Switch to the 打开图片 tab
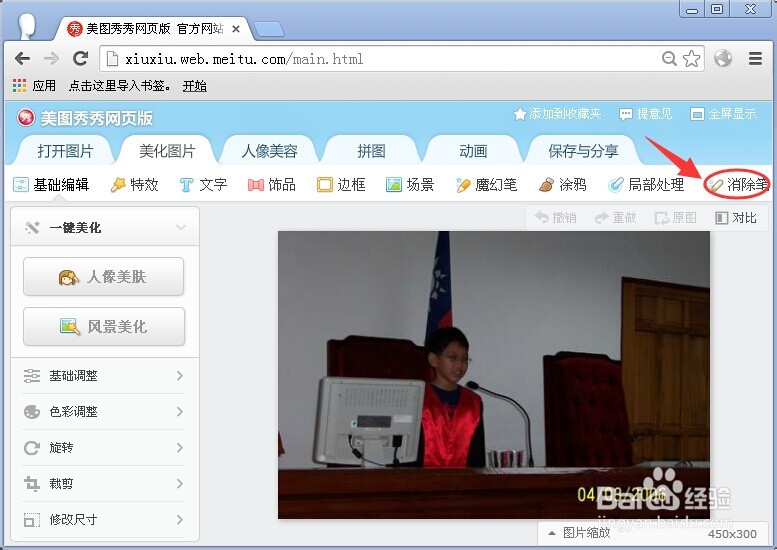The height and width of the screenshot is (550, 777). pyautogui.click(x=65, y=151)
